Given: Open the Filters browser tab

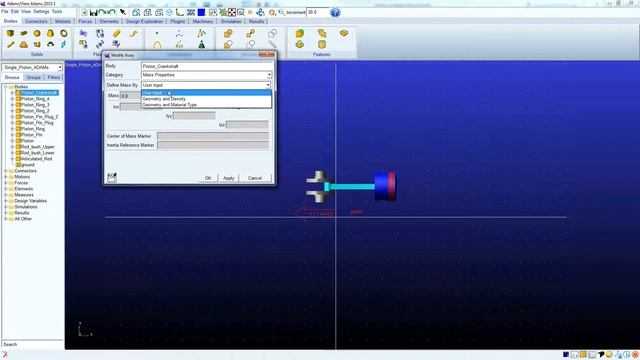Looking at the screenshot, I should tap(53, 77).
